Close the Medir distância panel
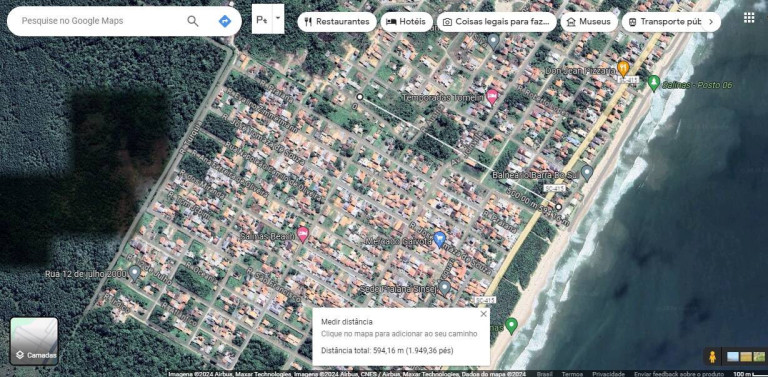This screenshot has width=768, height=377. tap(483, 314)
